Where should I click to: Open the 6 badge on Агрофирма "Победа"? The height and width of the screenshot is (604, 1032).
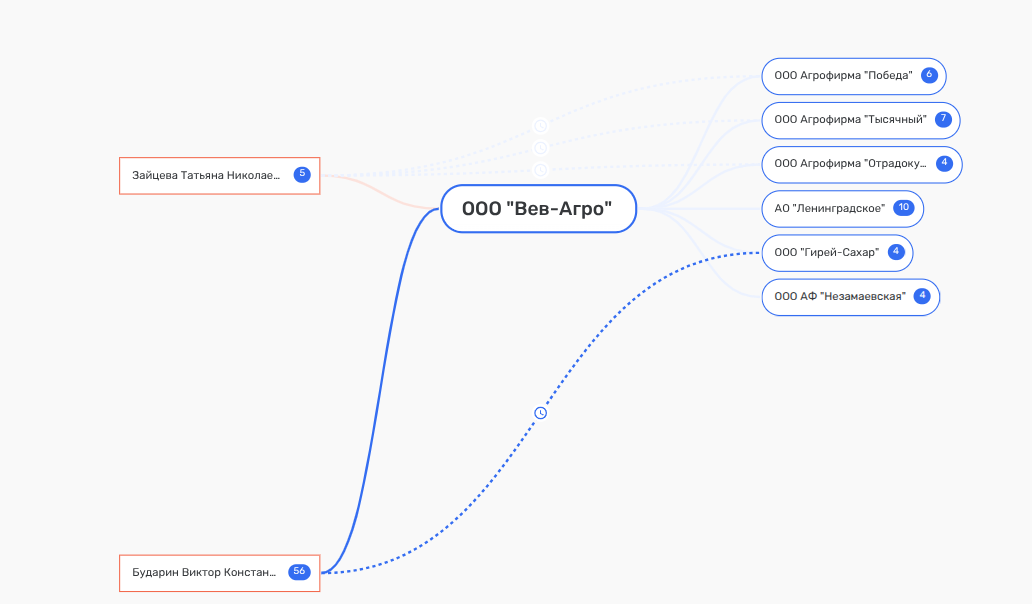pos(929,75)
